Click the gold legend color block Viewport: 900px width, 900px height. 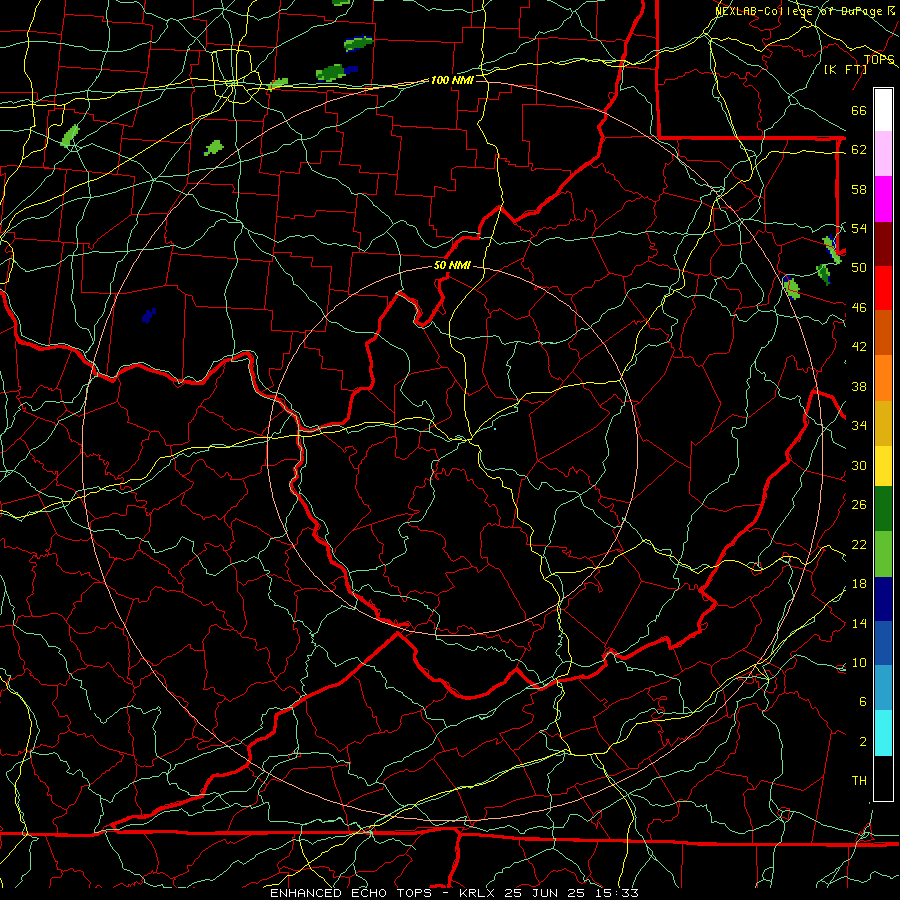(x=883, y=423)
